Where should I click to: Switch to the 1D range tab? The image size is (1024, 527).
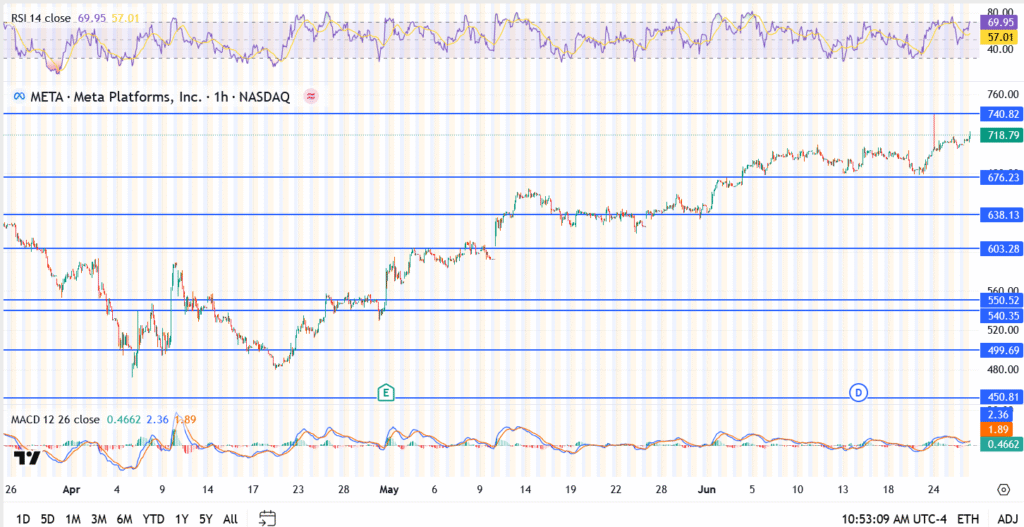point(23,519)
